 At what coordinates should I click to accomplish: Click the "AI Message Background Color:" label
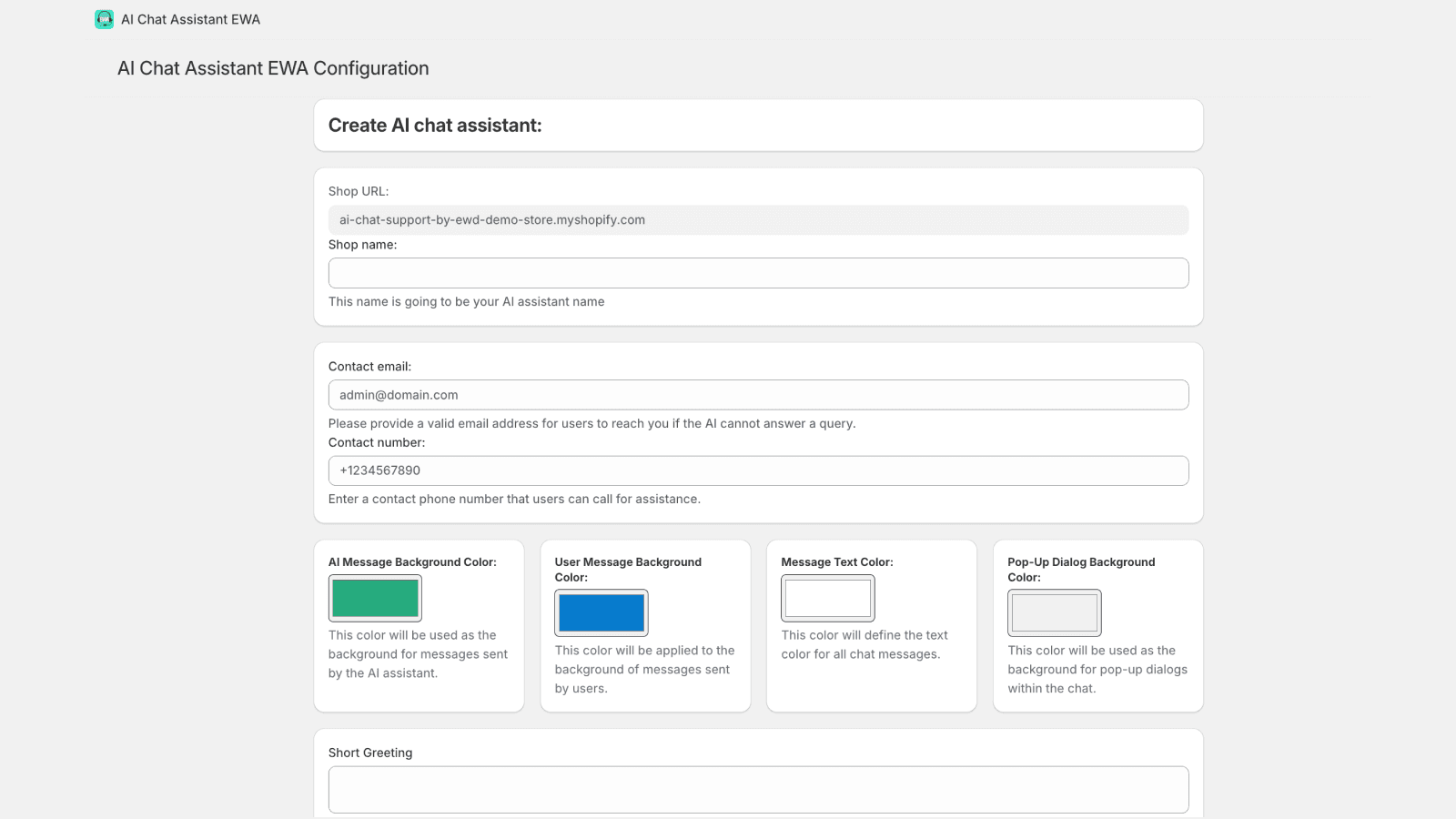pos(412,562)
